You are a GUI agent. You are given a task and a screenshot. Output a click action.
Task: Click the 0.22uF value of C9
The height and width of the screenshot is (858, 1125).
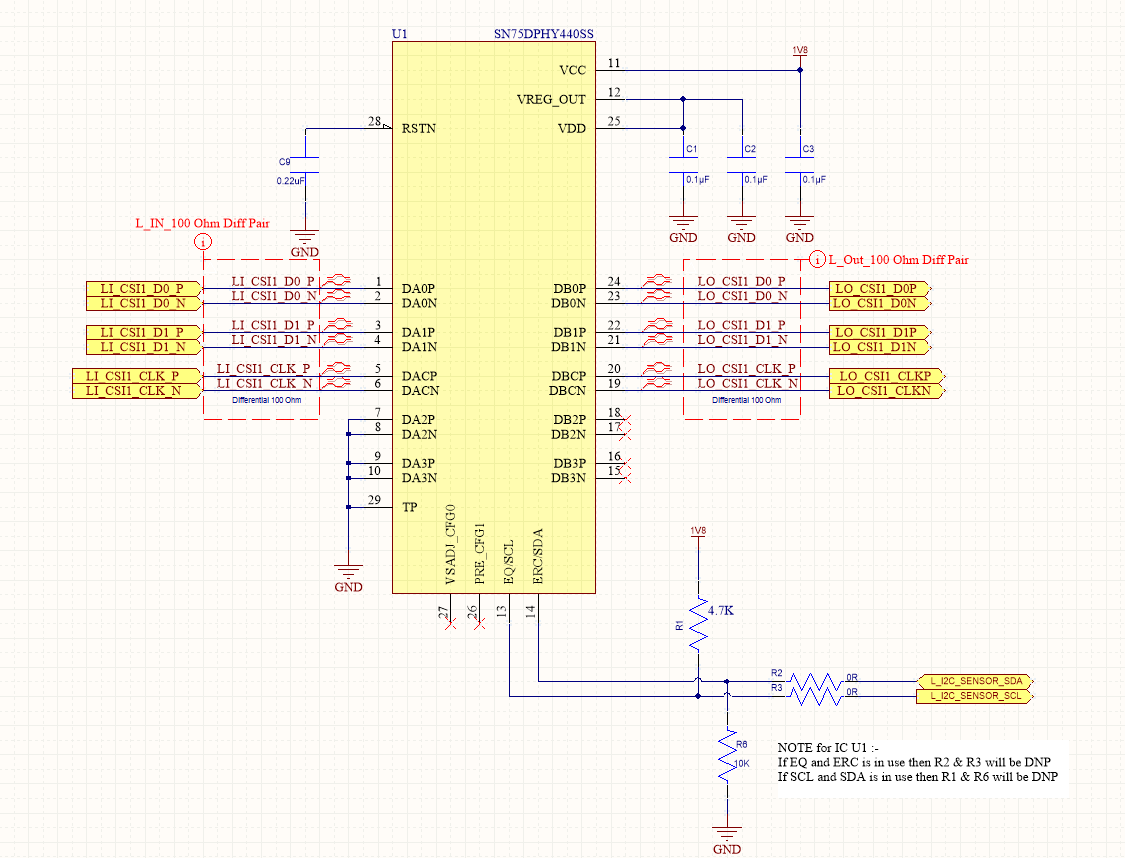[x=291, y=181]
